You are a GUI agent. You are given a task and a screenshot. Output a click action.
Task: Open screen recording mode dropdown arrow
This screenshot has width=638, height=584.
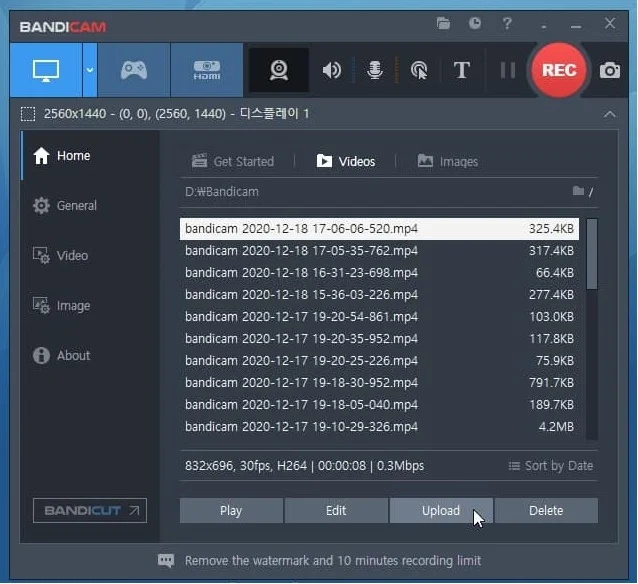click(x=90, y=70)
